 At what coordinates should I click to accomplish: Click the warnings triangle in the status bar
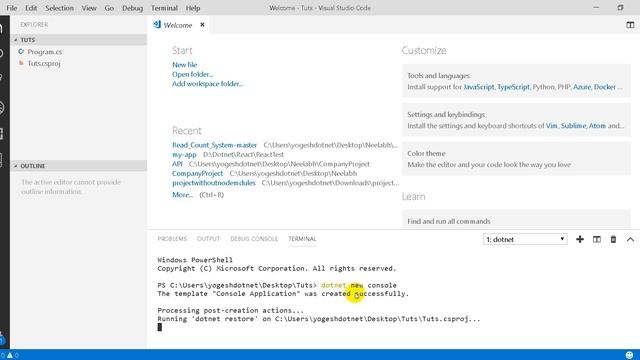click(10, 355)
